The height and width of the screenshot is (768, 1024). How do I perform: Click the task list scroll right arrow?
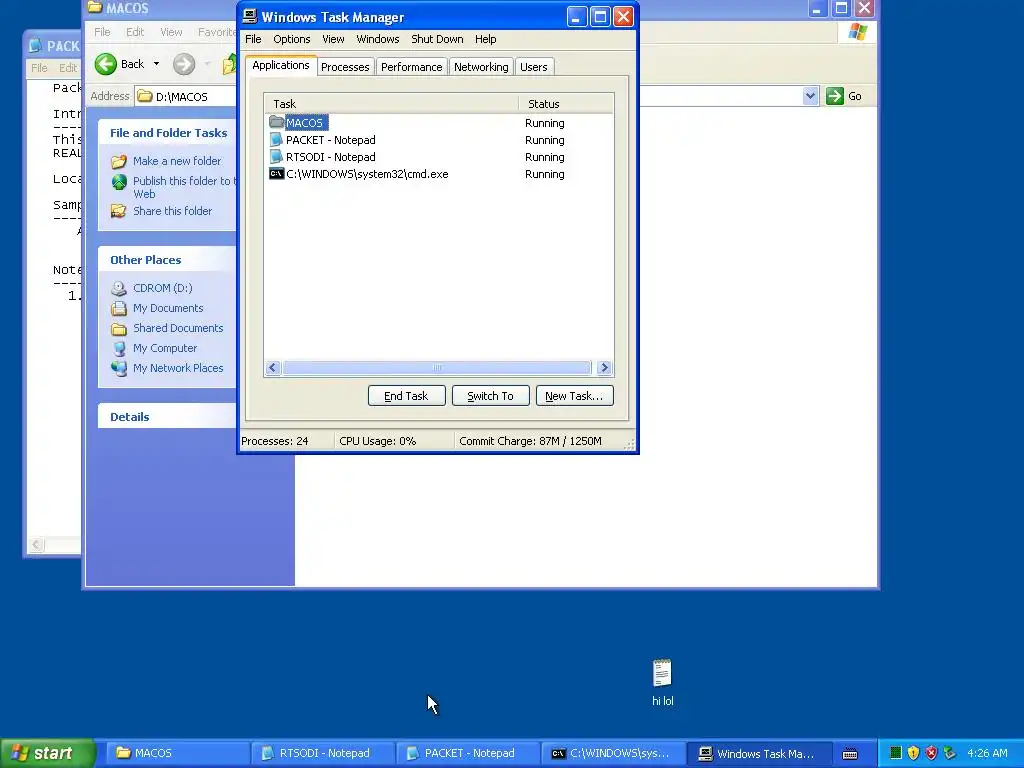(x=604, y=368)
